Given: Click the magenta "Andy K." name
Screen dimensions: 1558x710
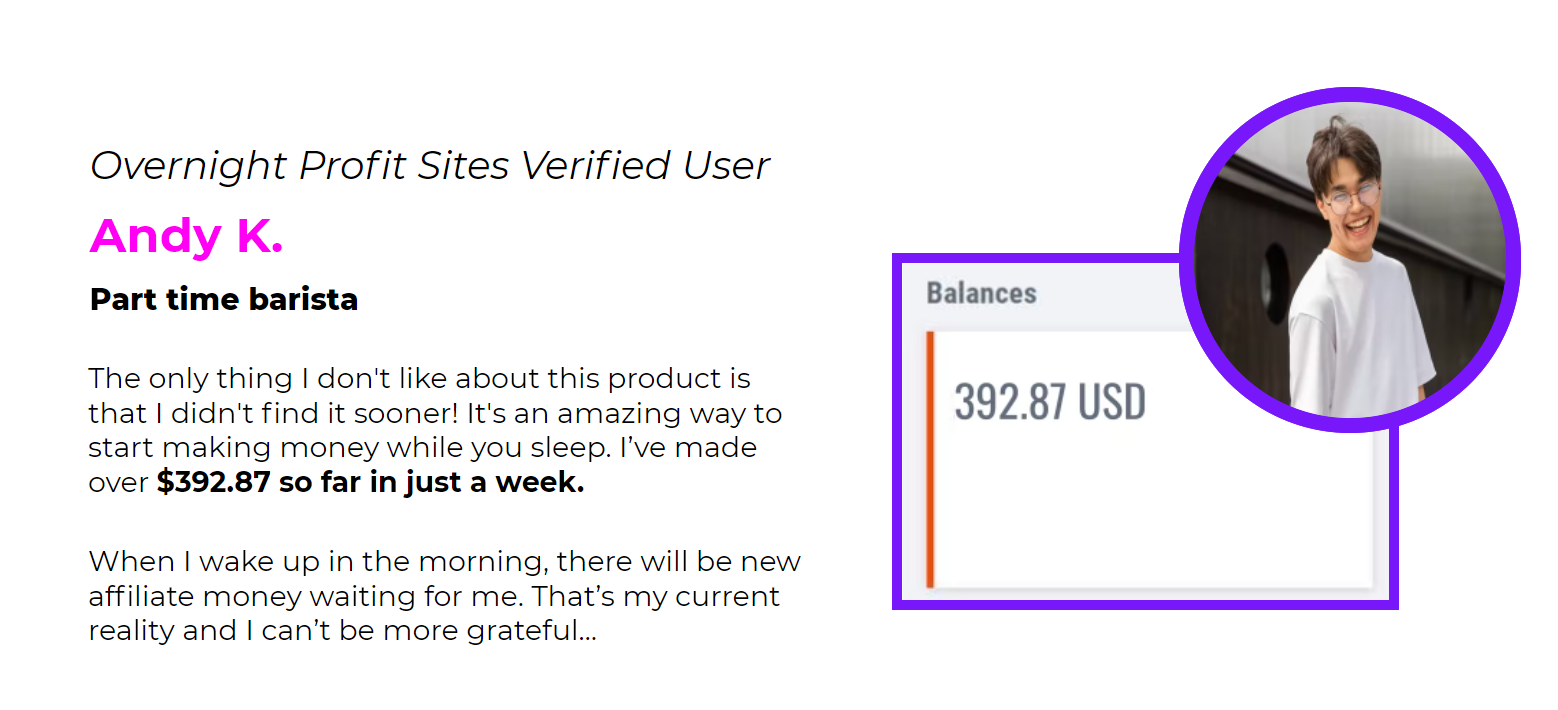Looking at the screenshot, I should (x=186, y=236).
